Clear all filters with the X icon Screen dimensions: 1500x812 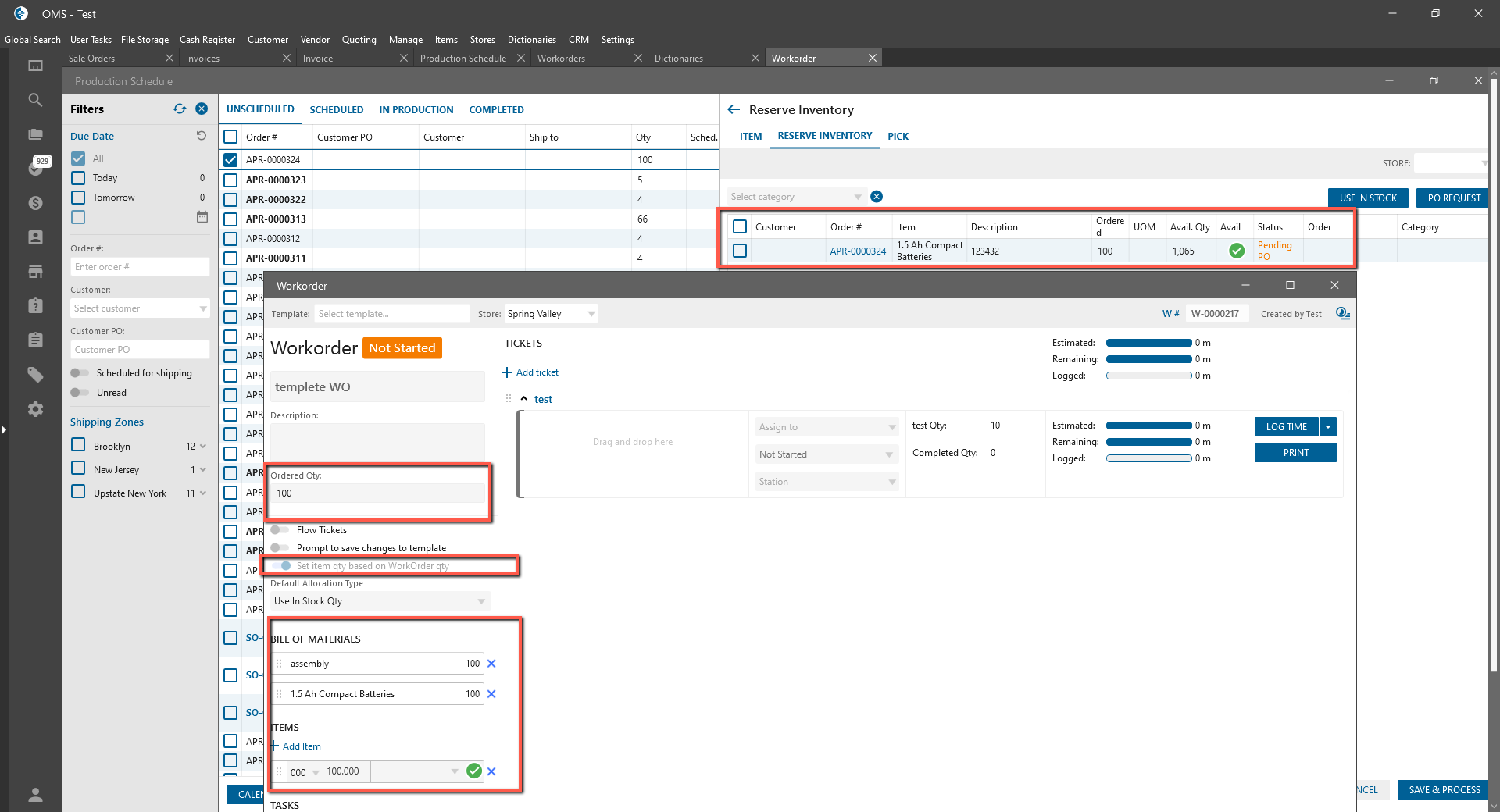[202, 109]
